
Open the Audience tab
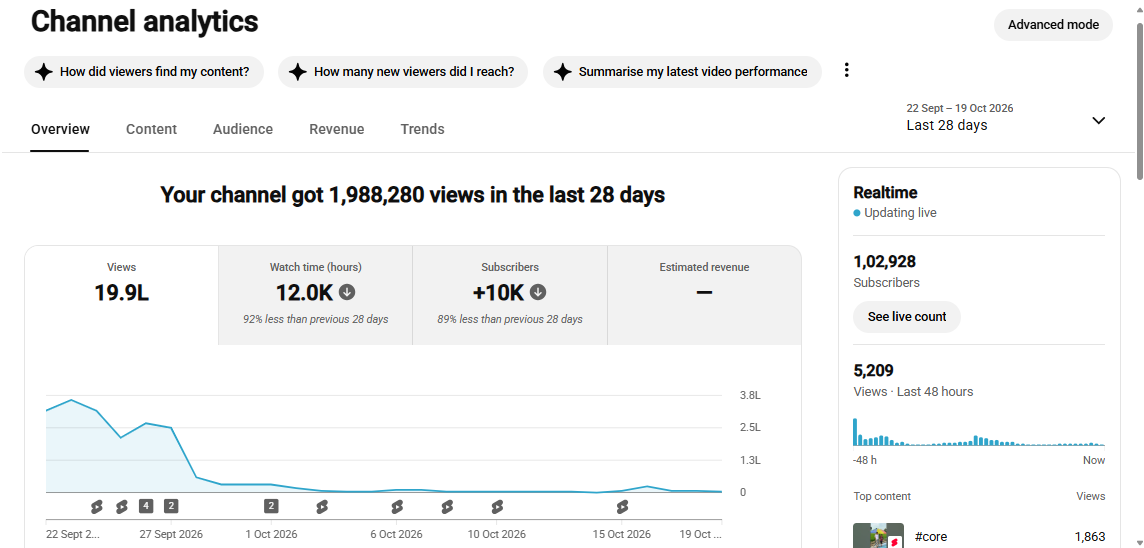(243, 129)
